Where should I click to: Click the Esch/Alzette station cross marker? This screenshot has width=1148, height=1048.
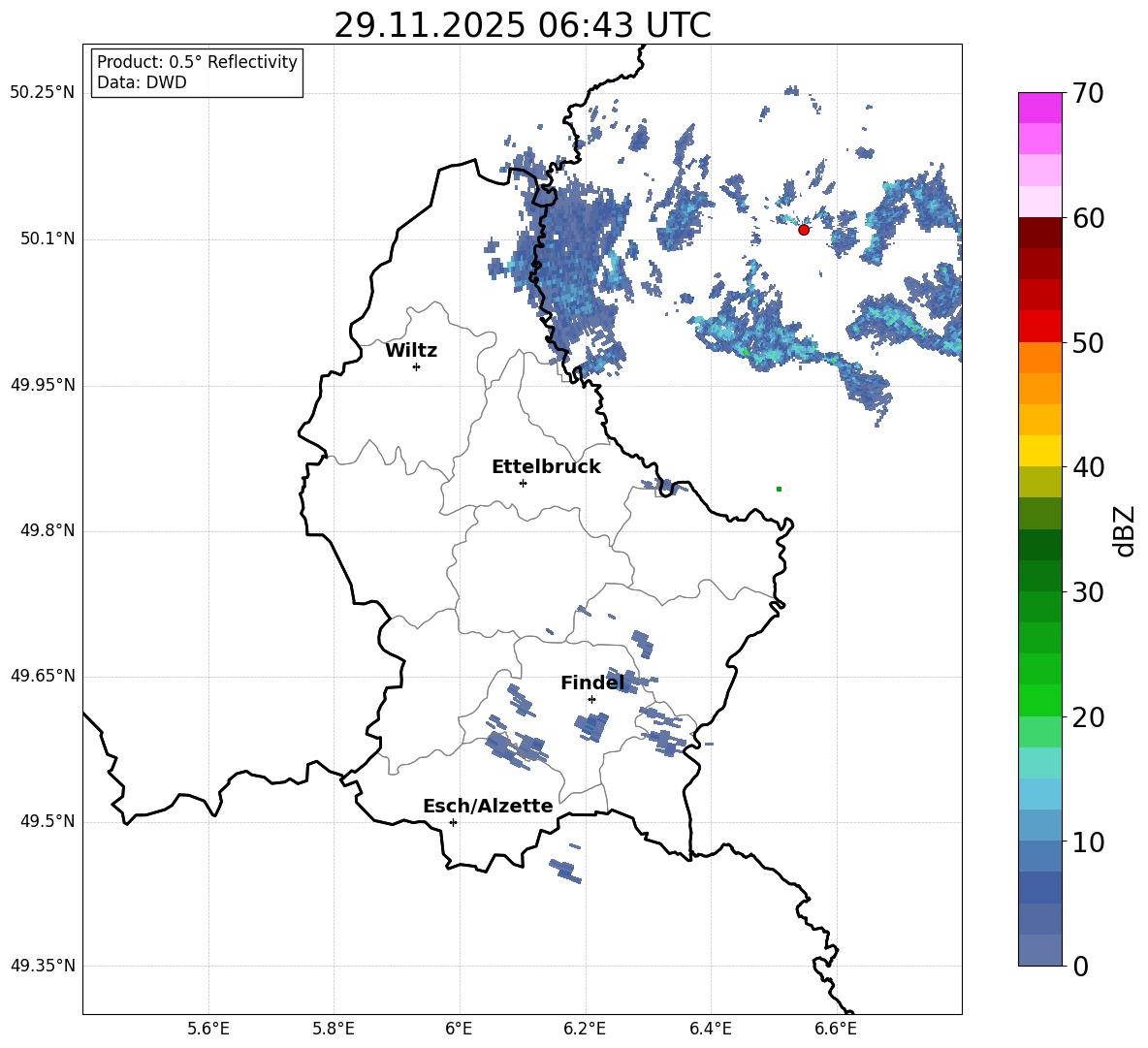pyautogui.click(x=453, y=822)
